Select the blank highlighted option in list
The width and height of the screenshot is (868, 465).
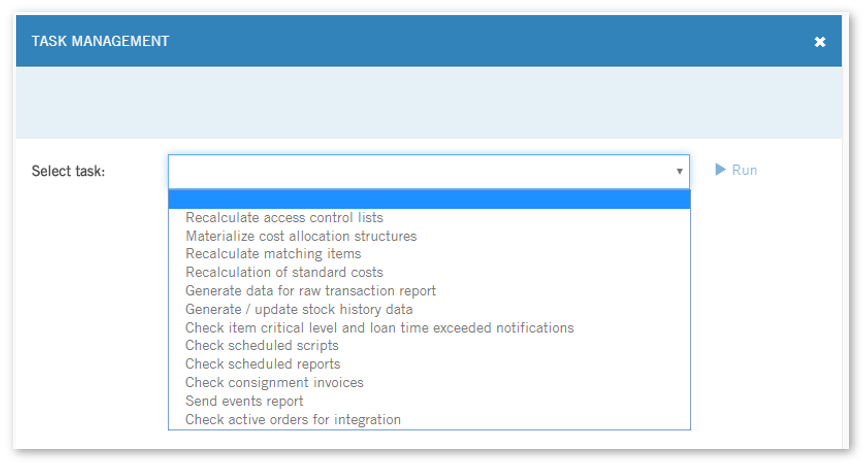[x=430, y=199]
